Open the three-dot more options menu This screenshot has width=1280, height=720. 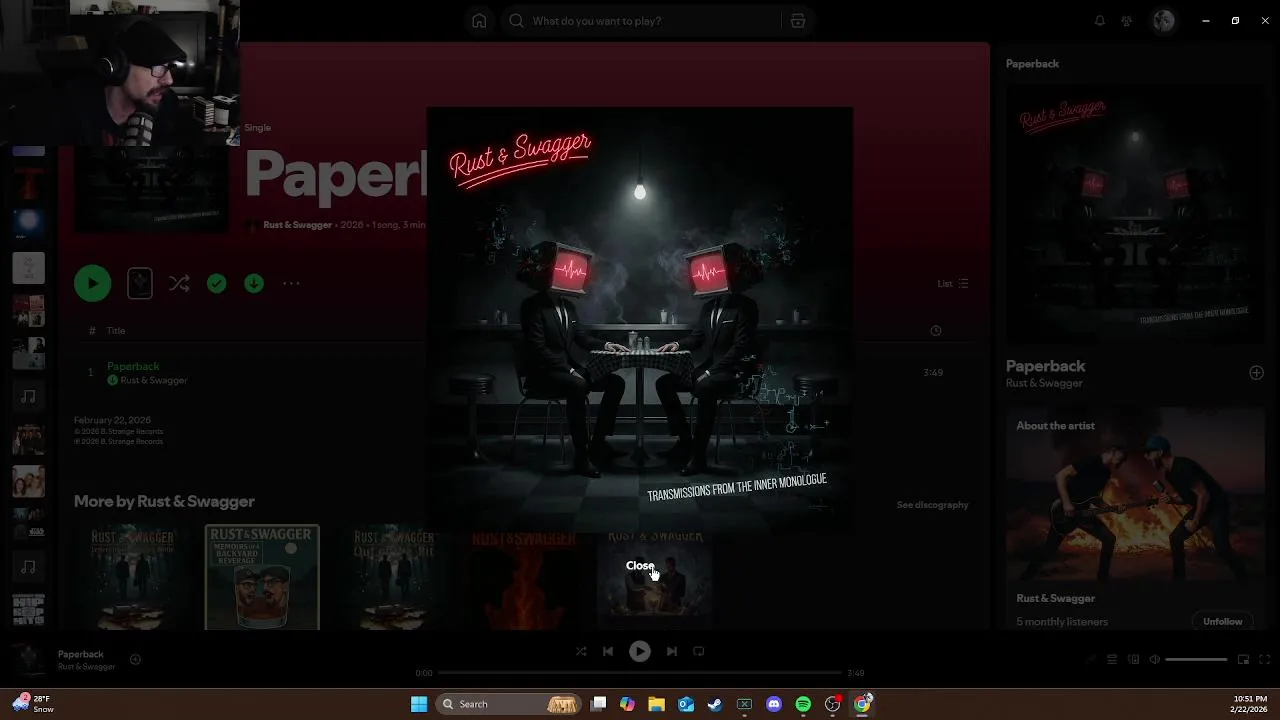[x=291, y=284]
